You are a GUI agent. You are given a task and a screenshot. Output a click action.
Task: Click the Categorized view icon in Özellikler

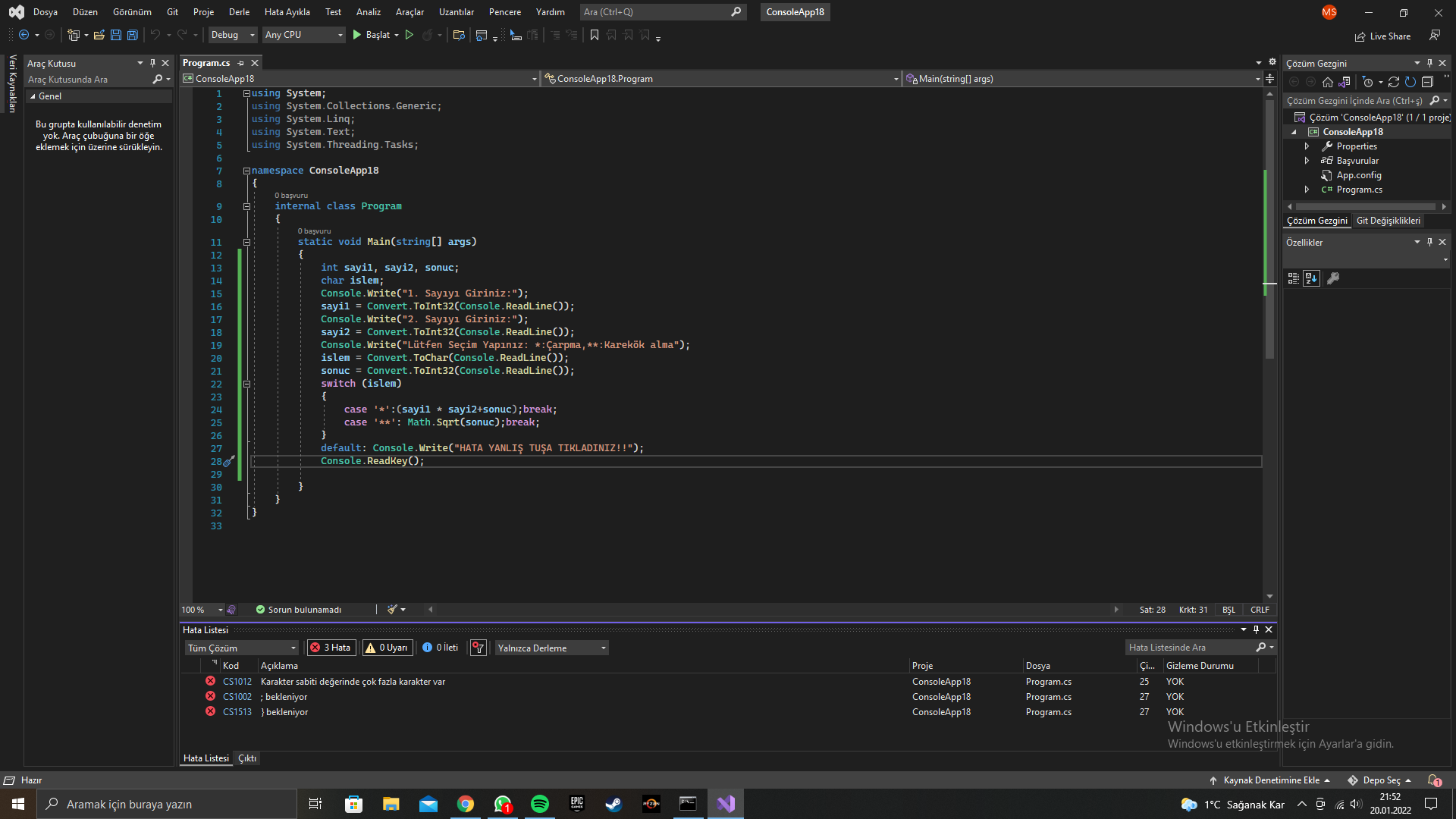pos(1294,278)
